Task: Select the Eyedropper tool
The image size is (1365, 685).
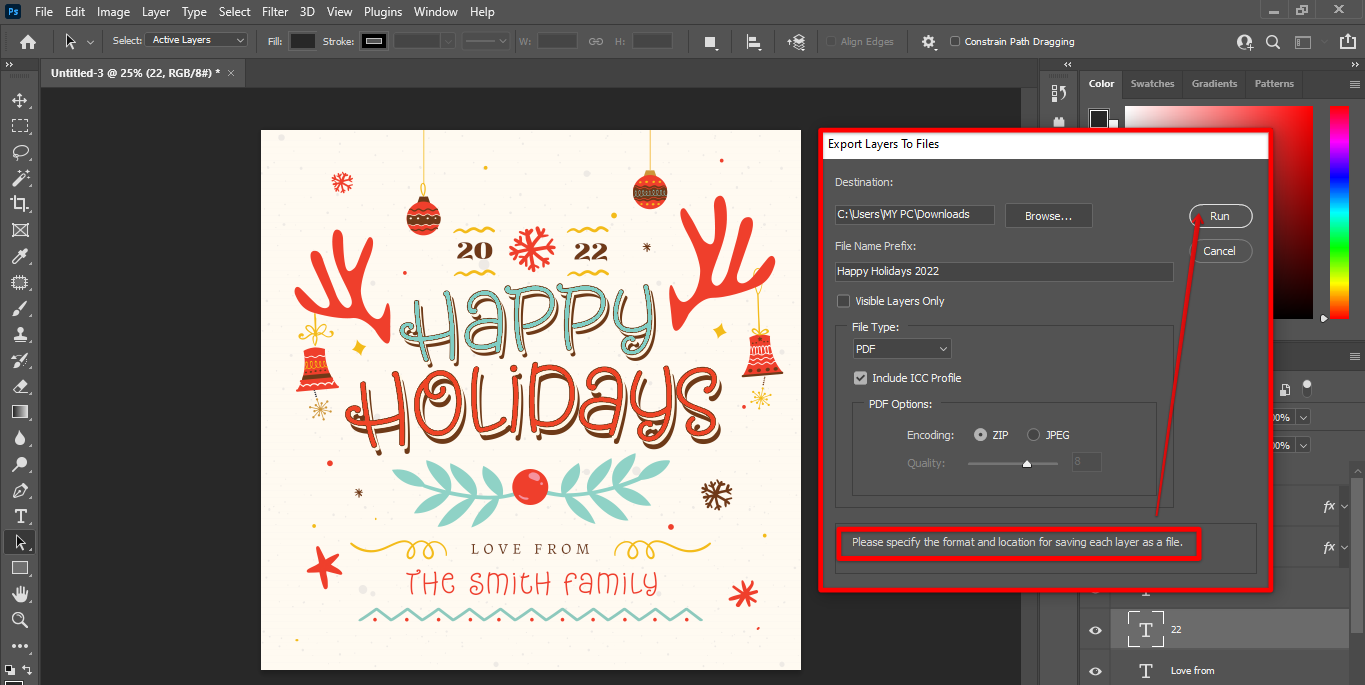Action: [x=19, y=256]
